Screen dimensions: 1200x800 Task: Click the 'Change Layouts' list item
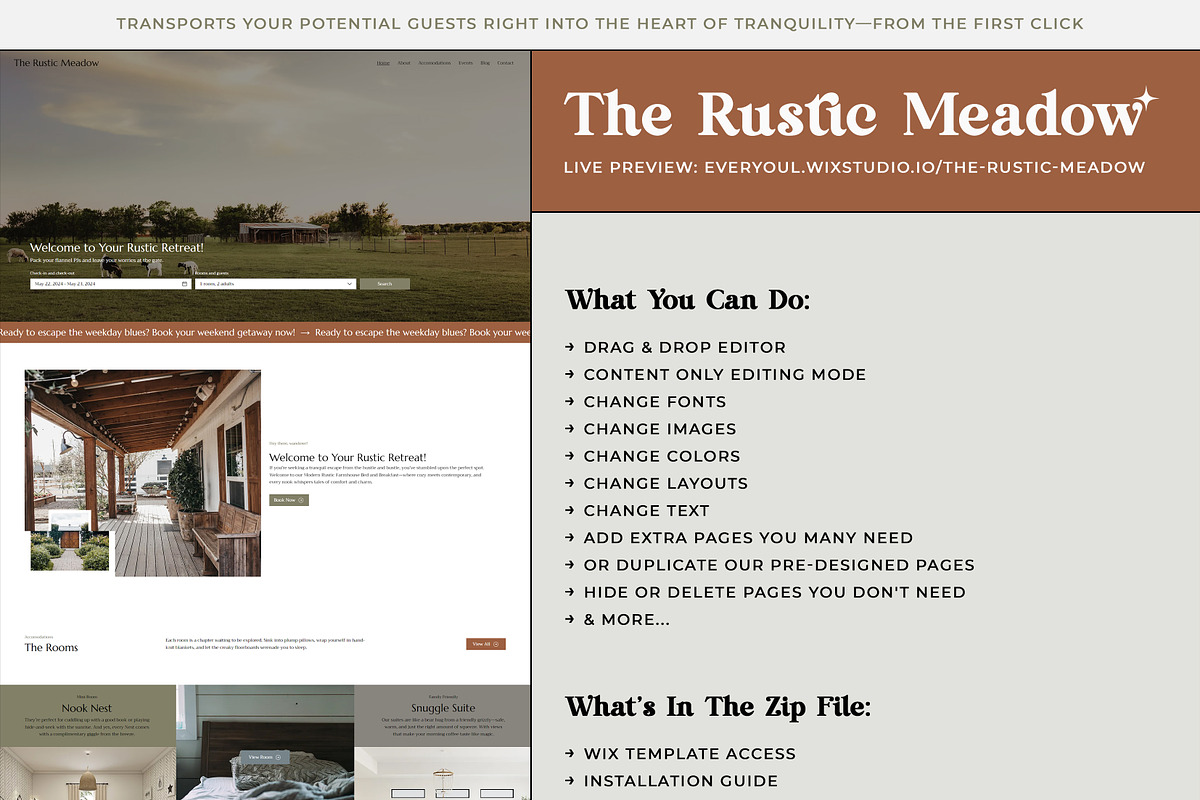(666, 483)
